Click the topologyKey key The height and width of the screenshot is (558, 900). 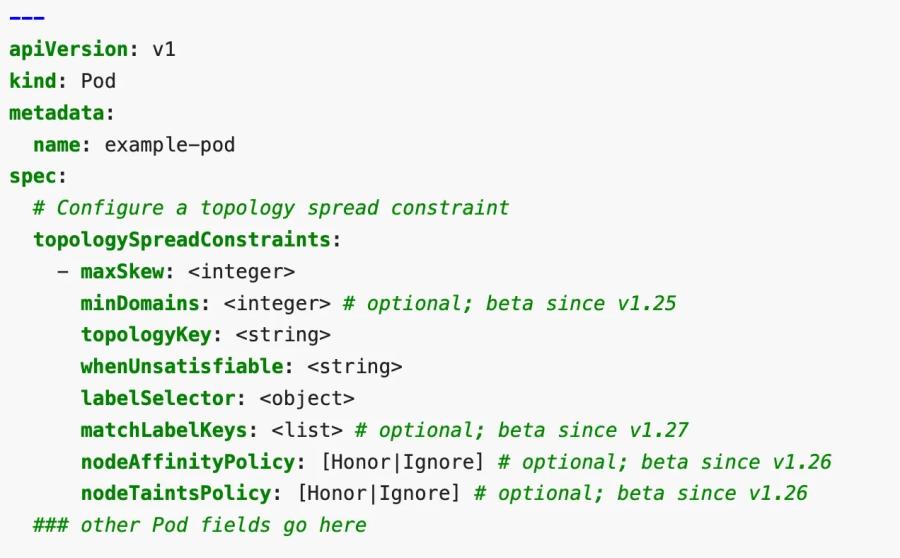145,334
